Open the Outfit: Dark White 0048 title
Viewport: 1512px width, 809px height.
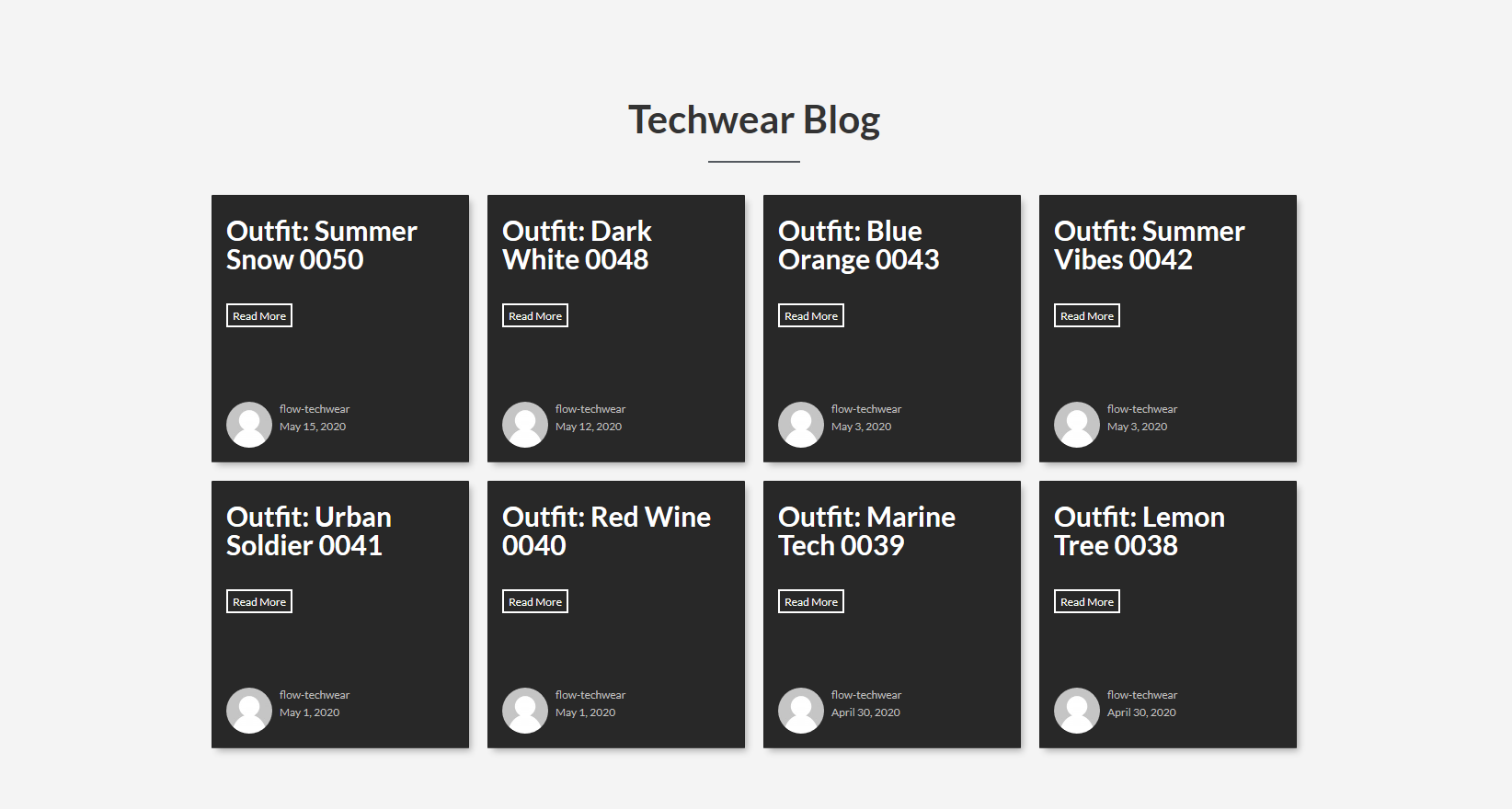(x=577, y=245)
